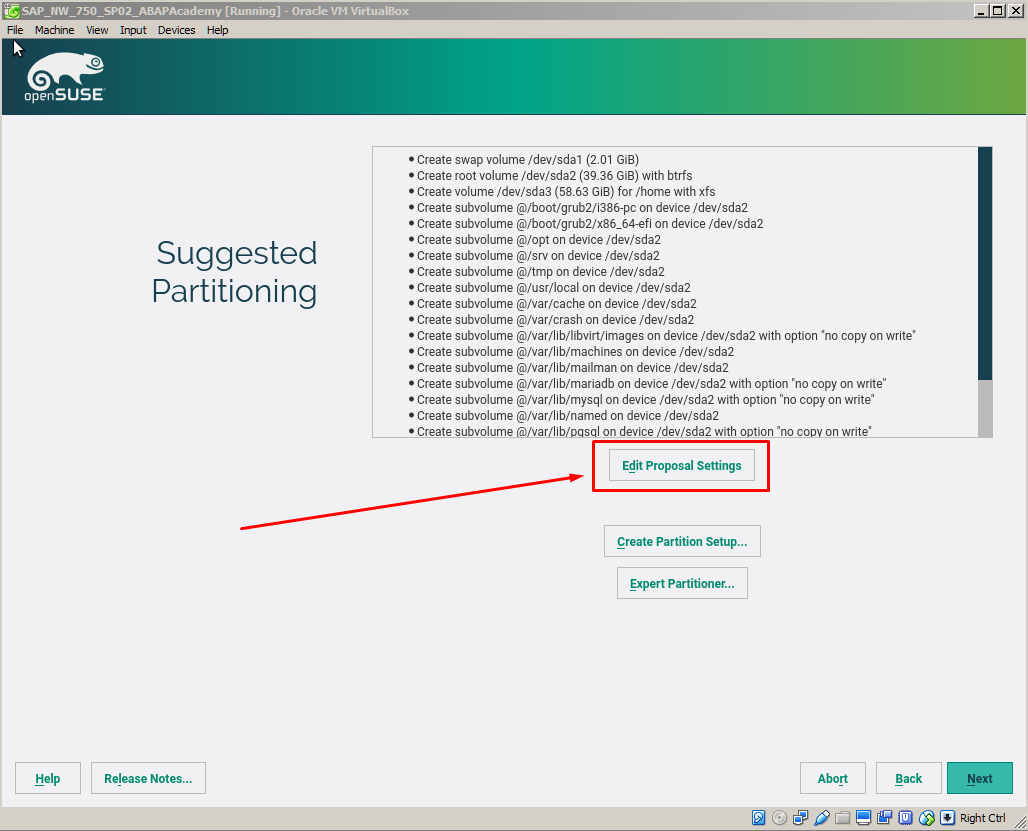Click the openSUSE chameleon logo
The height and width of the screenshot is (831, 1028).
coord(65,77)
